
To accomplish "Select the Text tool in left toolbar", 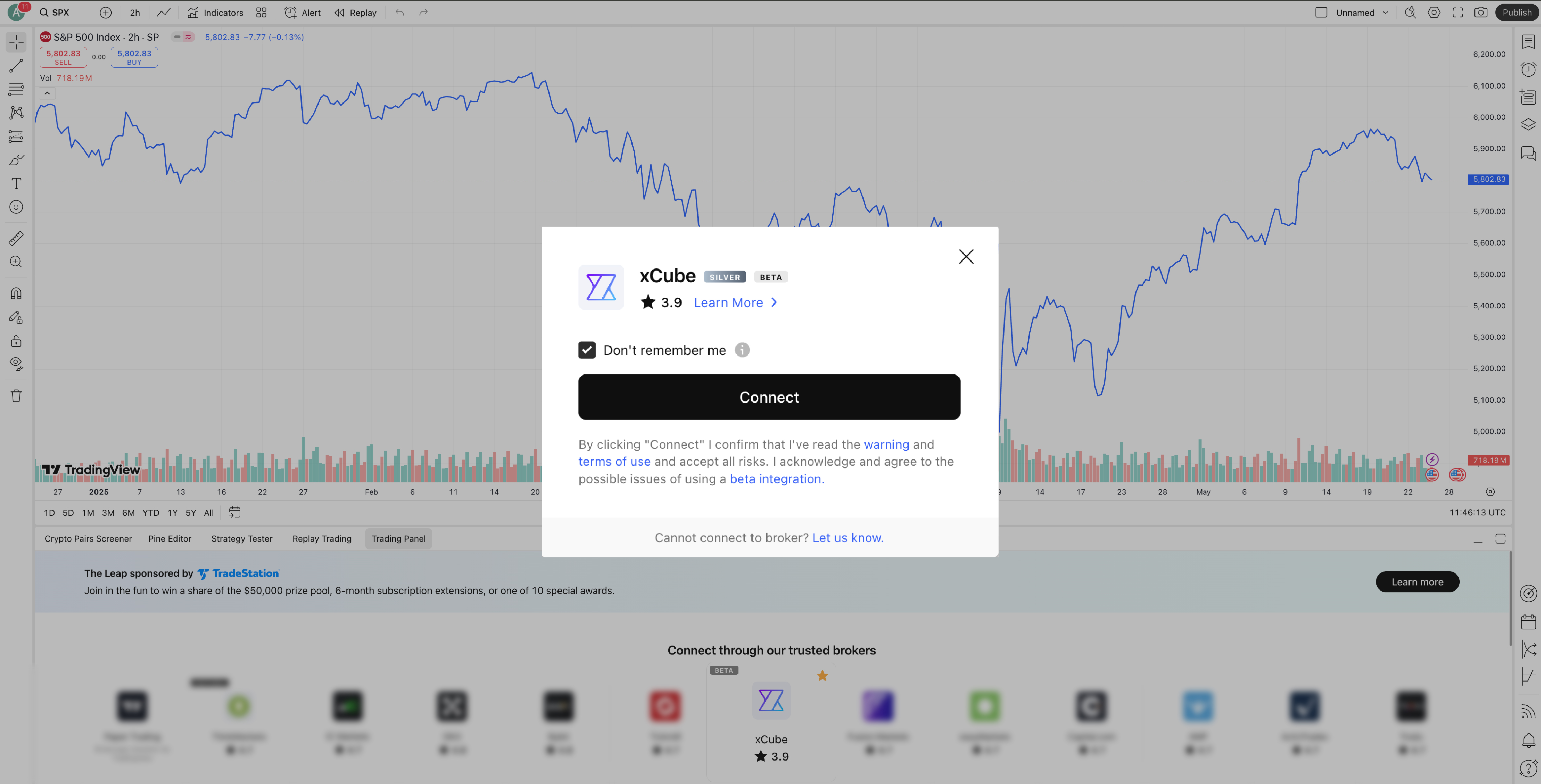I will [x=16, y=184].
